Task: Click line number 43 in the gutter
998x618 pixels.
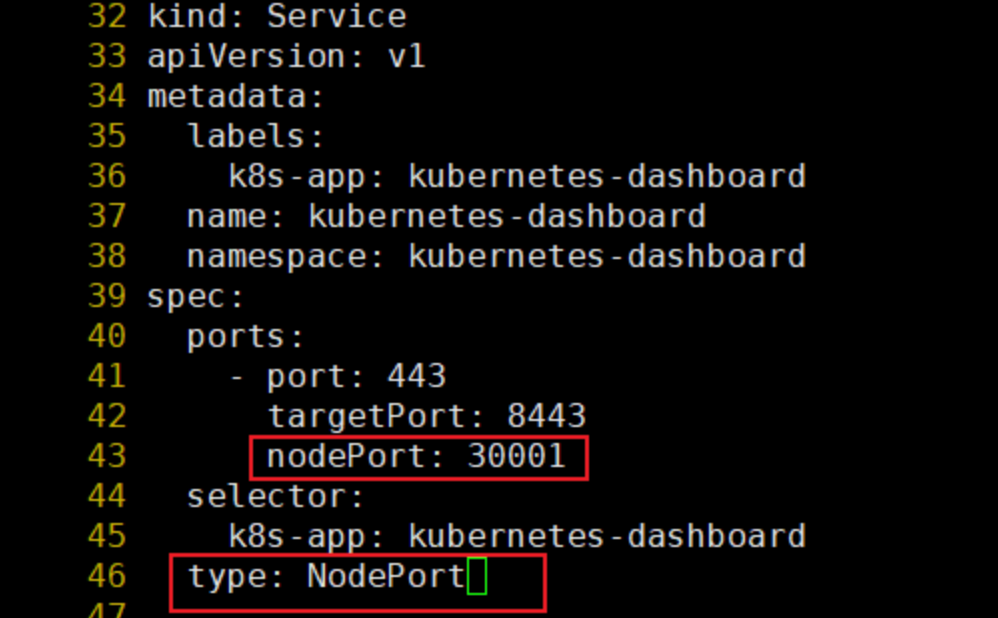Action: [107, 457]
